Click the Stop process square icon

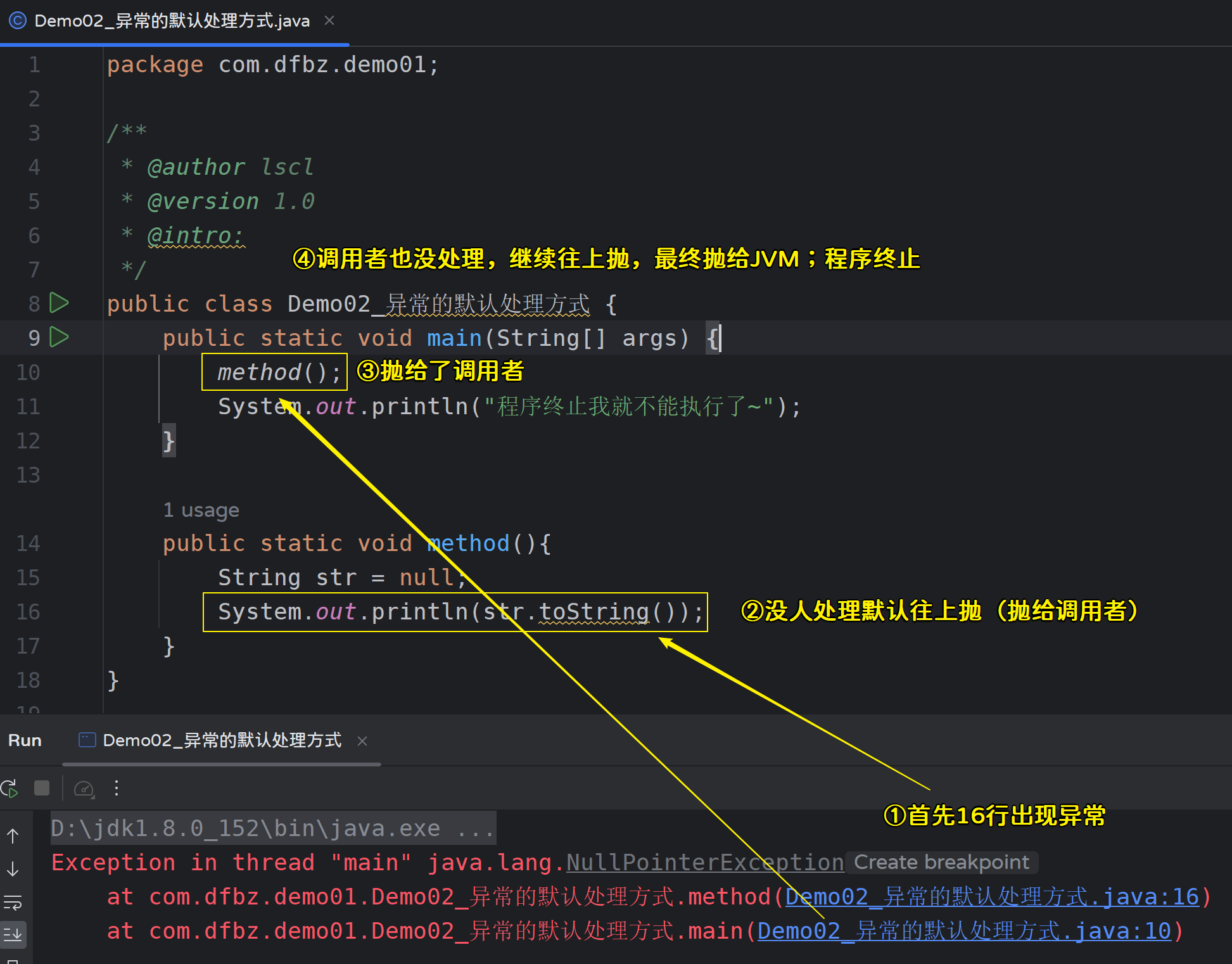tap(42, 788)
